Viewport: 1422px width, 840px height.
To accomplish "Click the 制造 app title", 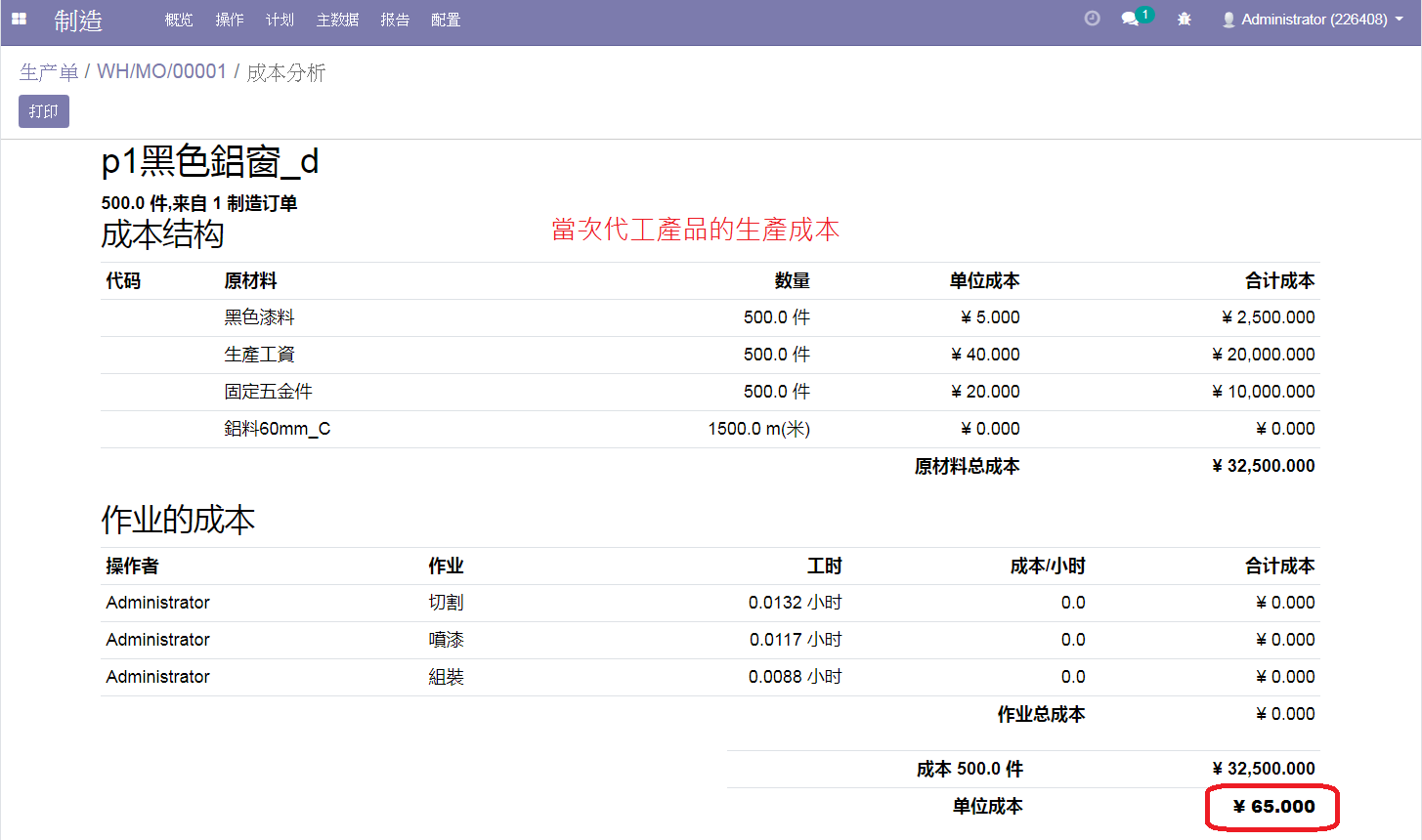I will point(78,21).
